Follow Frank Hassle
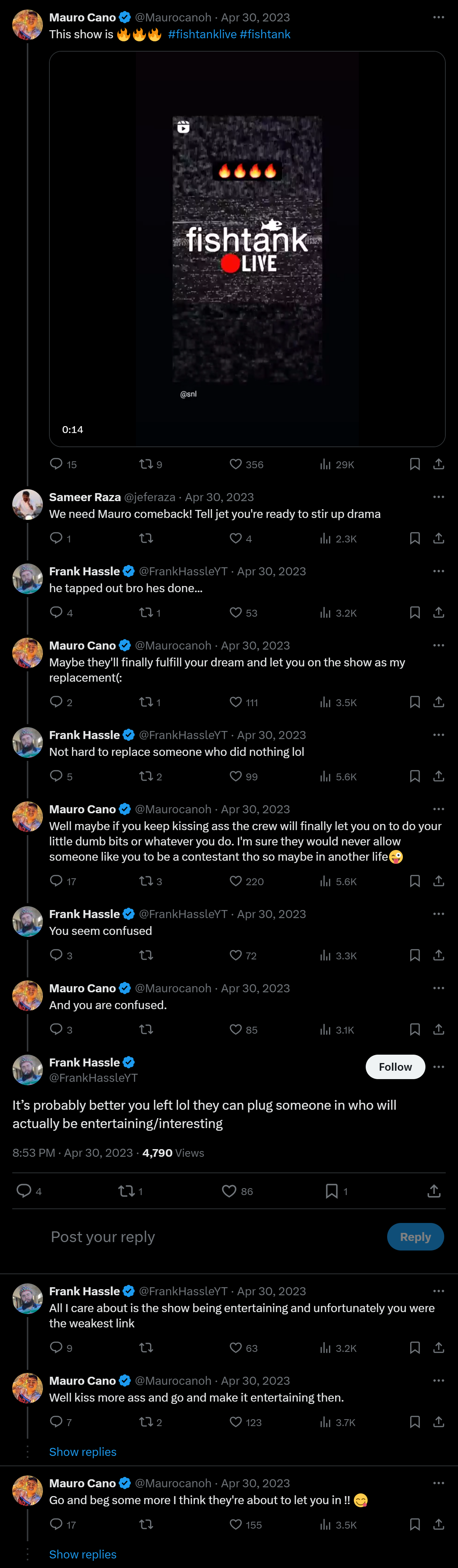 [x=395, y=1067]
